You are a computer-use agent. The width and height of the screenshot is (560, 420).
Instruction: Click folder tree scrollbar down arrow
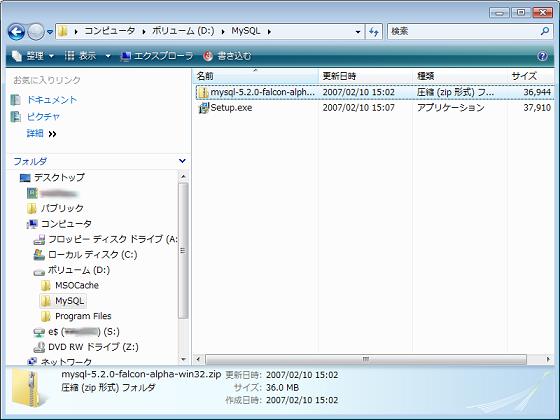pyautogui.click(x=183, y=360)
